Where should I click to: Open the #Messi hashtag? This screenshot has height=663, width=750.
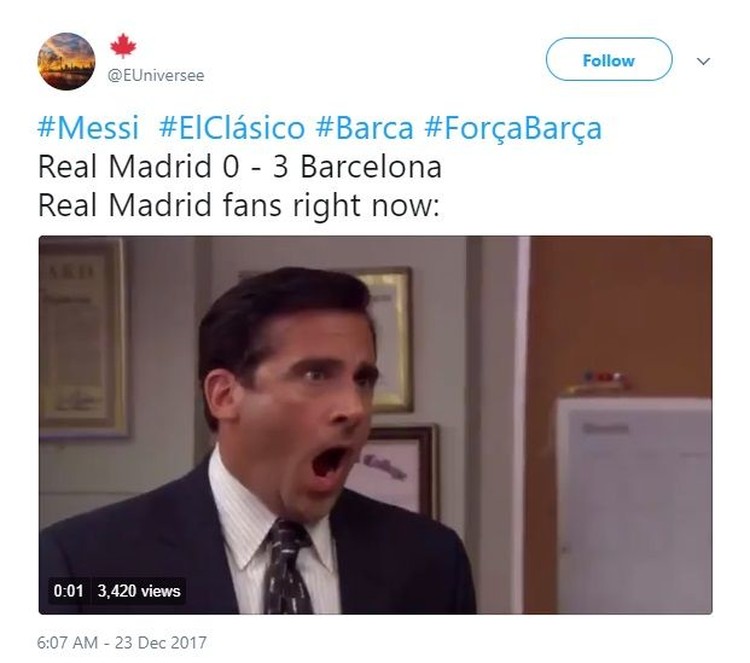point(88,128)
